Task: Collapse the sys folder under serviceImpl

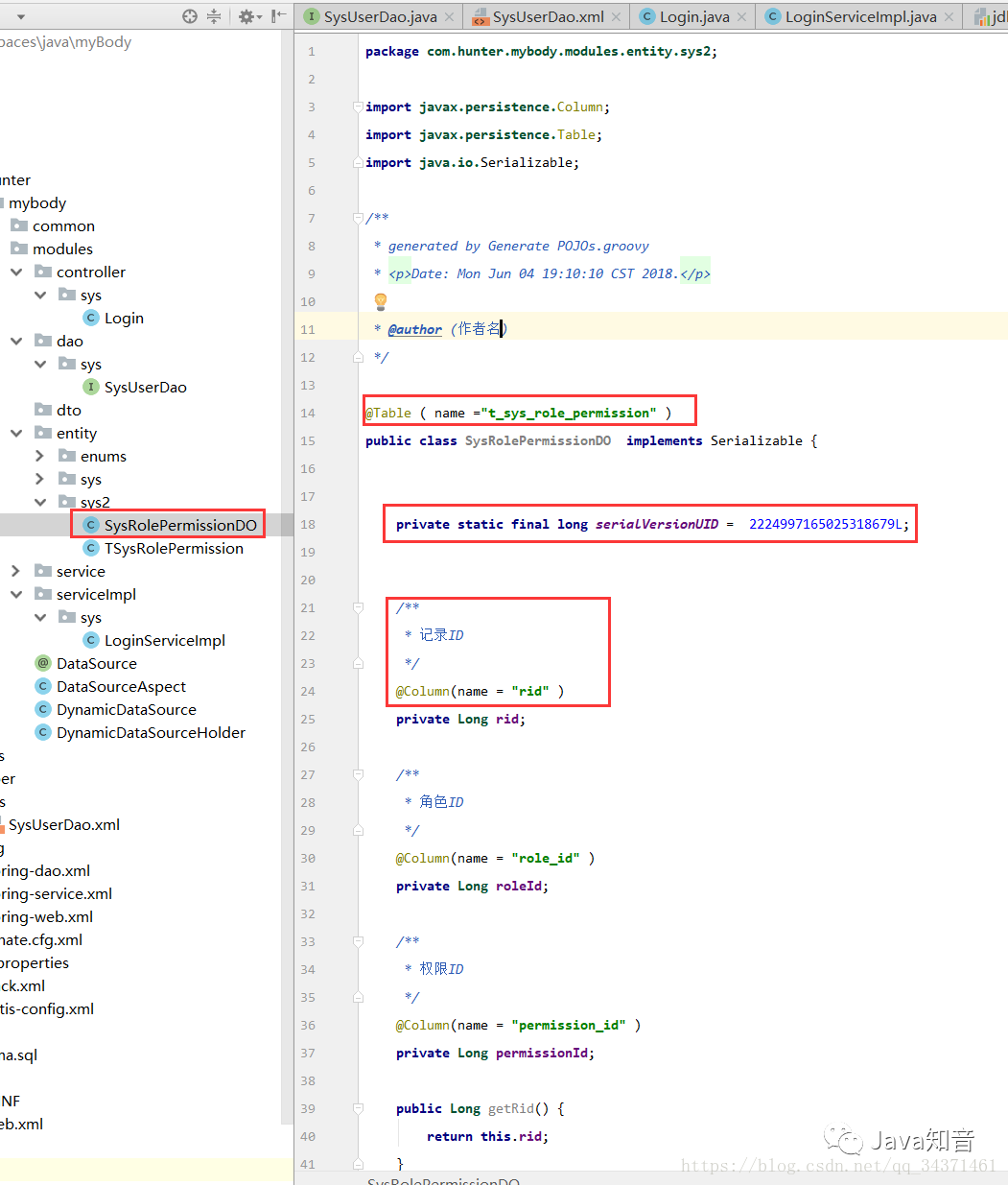Action: coord(40,618)
